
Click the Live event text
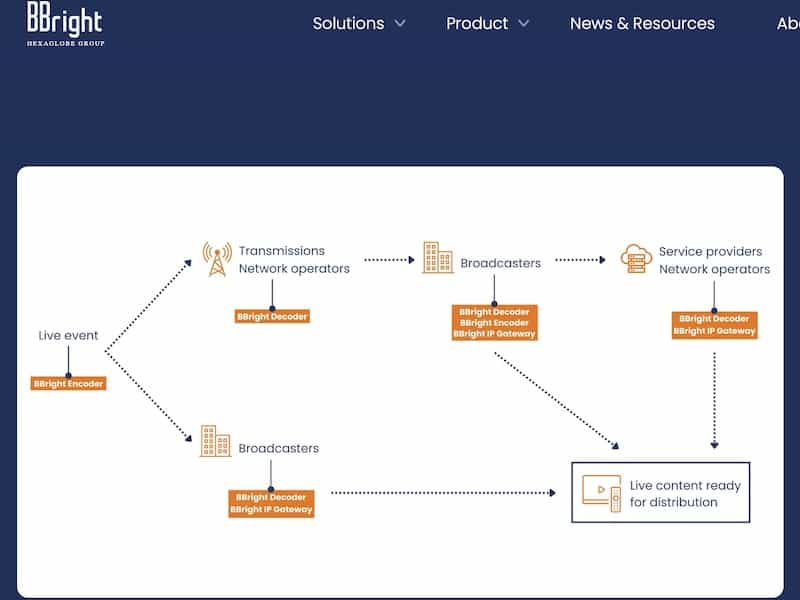pos(68,336)
